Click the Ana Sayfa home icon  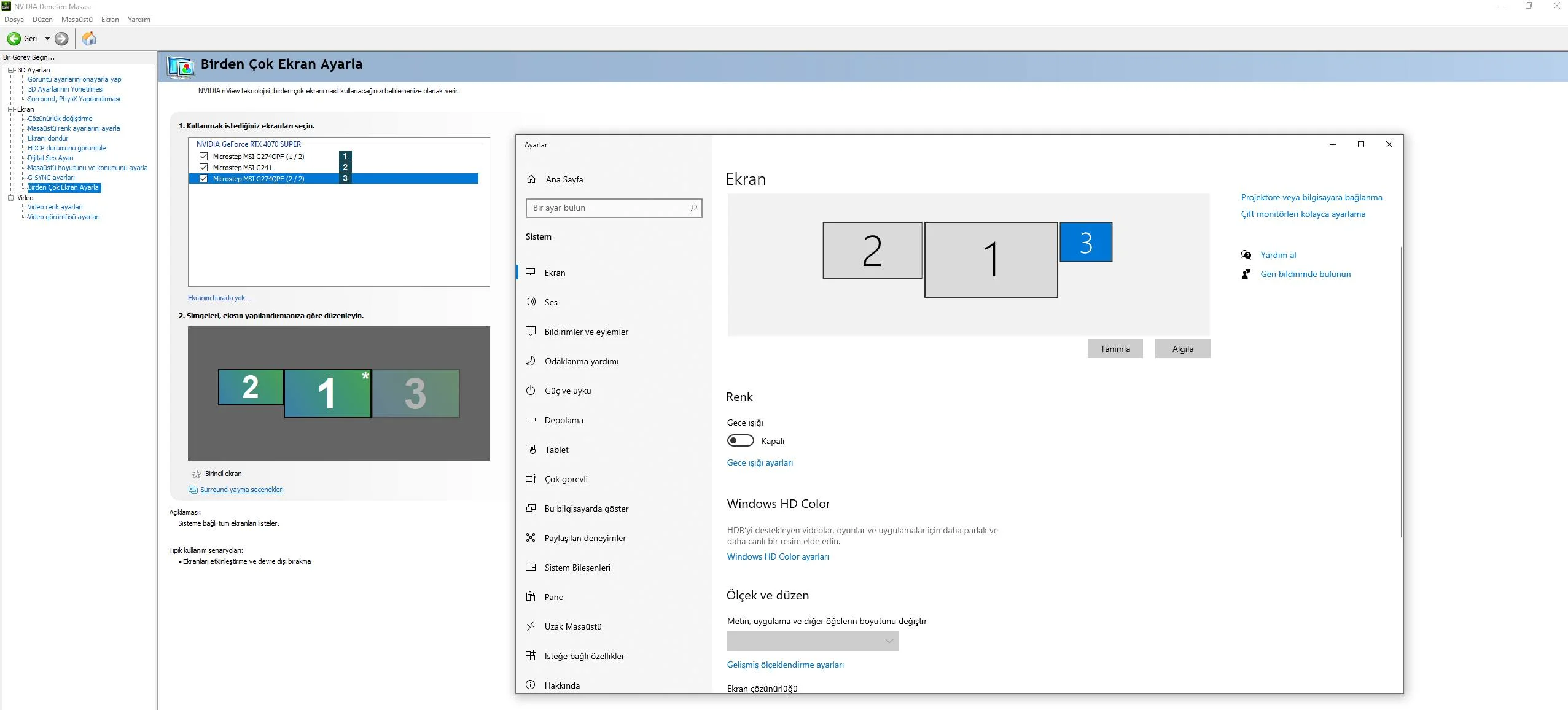(x=531, y=179)
